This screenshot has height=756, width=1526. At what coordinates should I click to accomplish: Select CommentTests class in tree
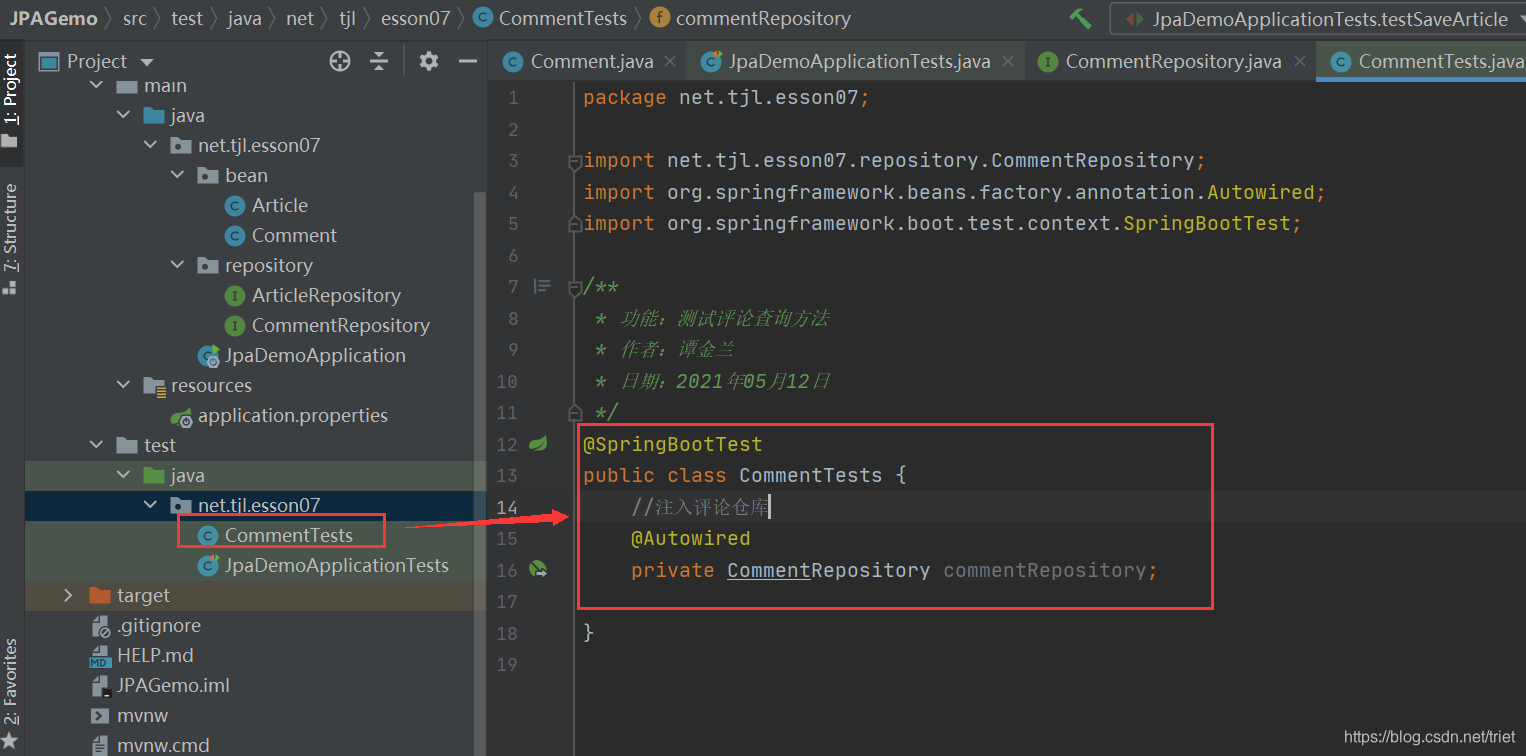tap(288, 535)
